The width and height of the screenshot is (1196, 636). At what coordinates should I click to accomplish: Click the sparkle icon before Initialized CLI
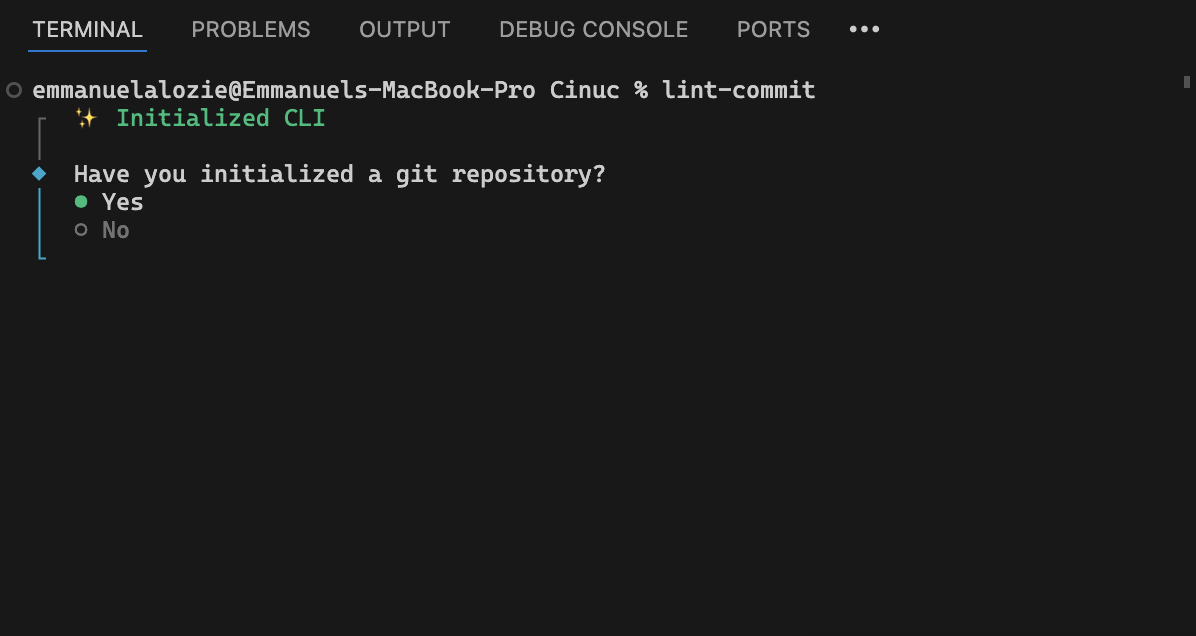[x=87, y=118]
